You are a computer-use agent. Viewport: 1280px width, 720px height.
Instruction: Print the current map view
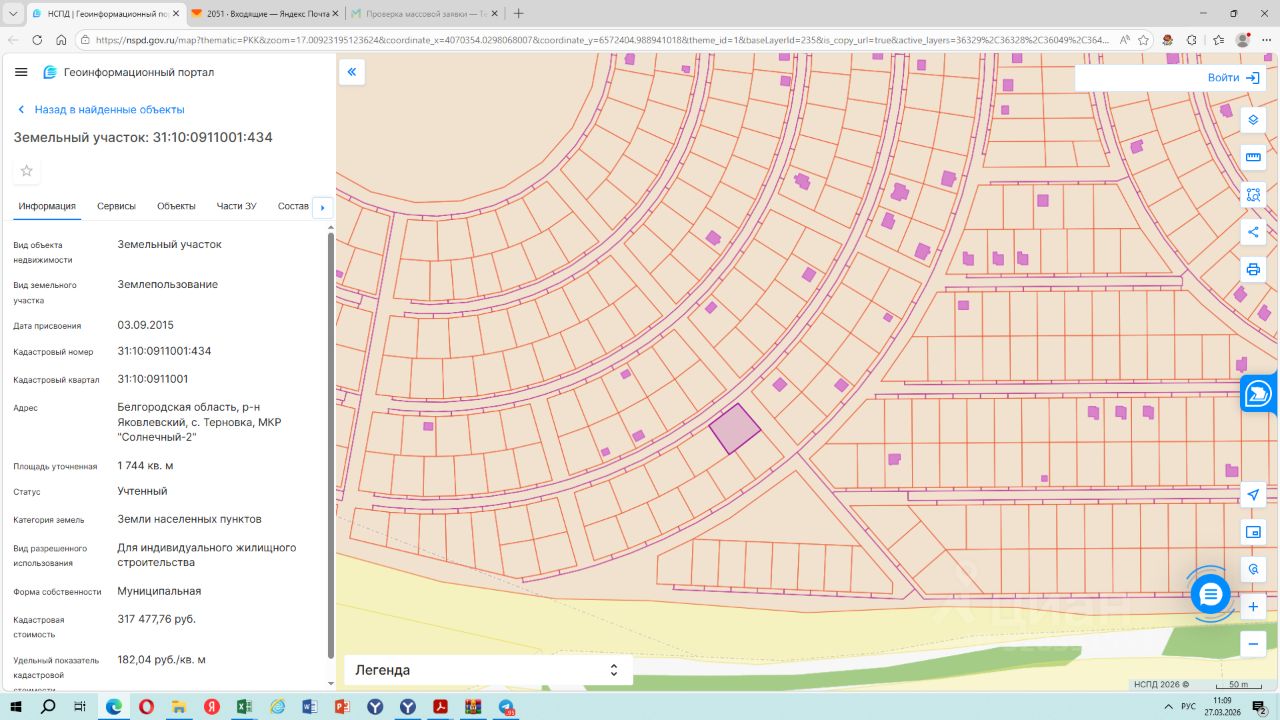click(1253, 270)
